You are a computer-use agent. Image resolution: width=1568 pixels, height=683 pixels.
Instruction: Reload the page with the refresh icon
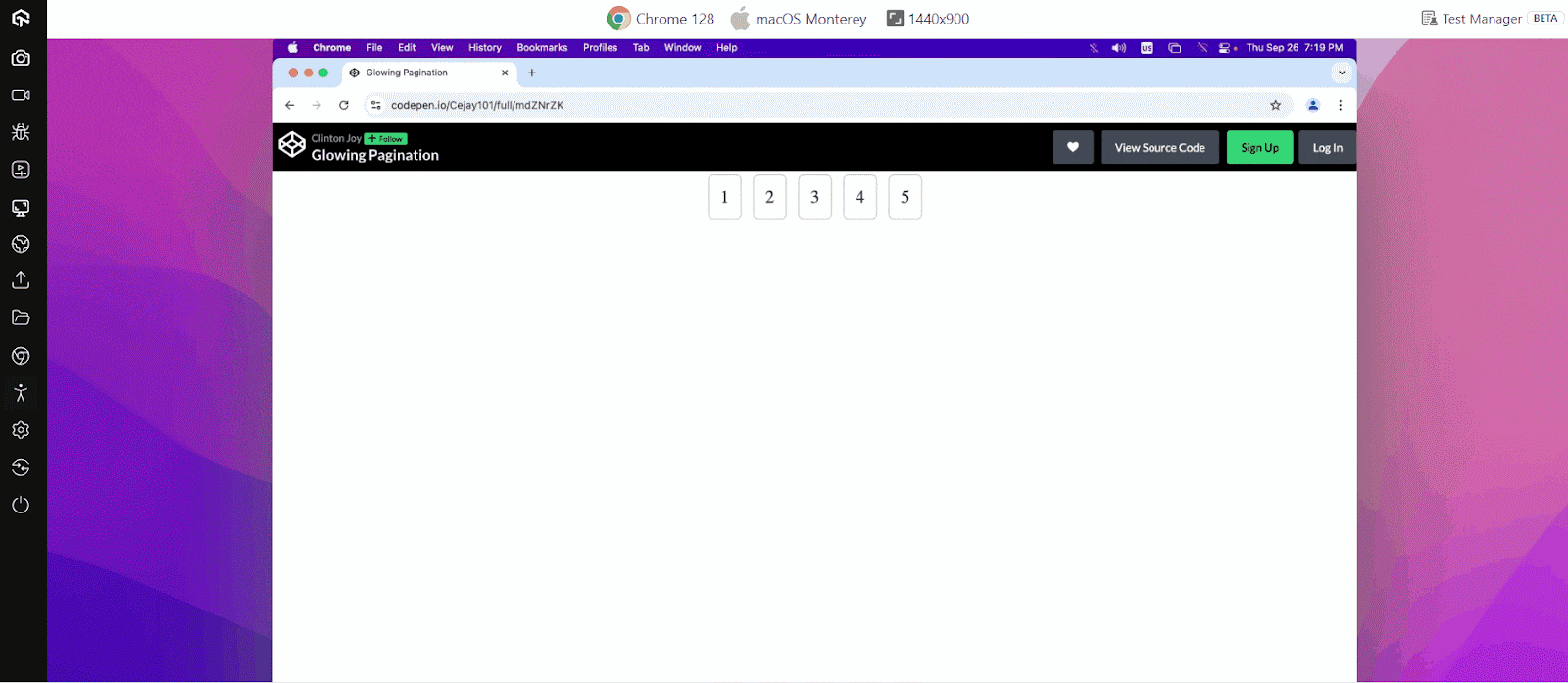[344, 105]
